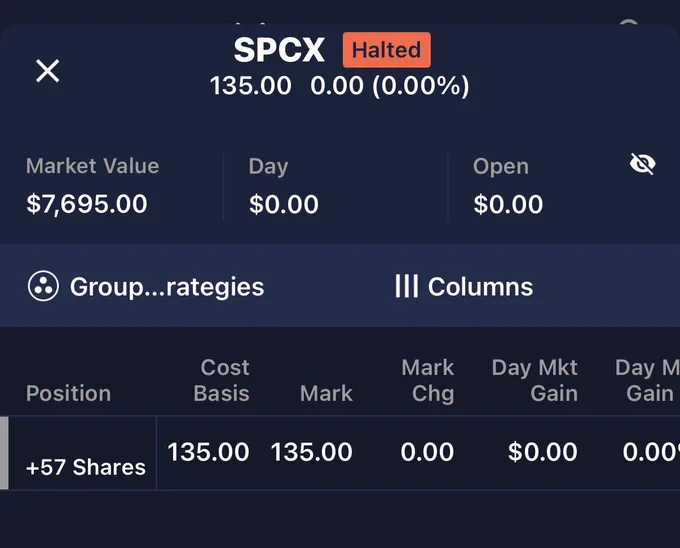Tap the orange Halted status badge
680x548 pixels.
click(386, 50)
